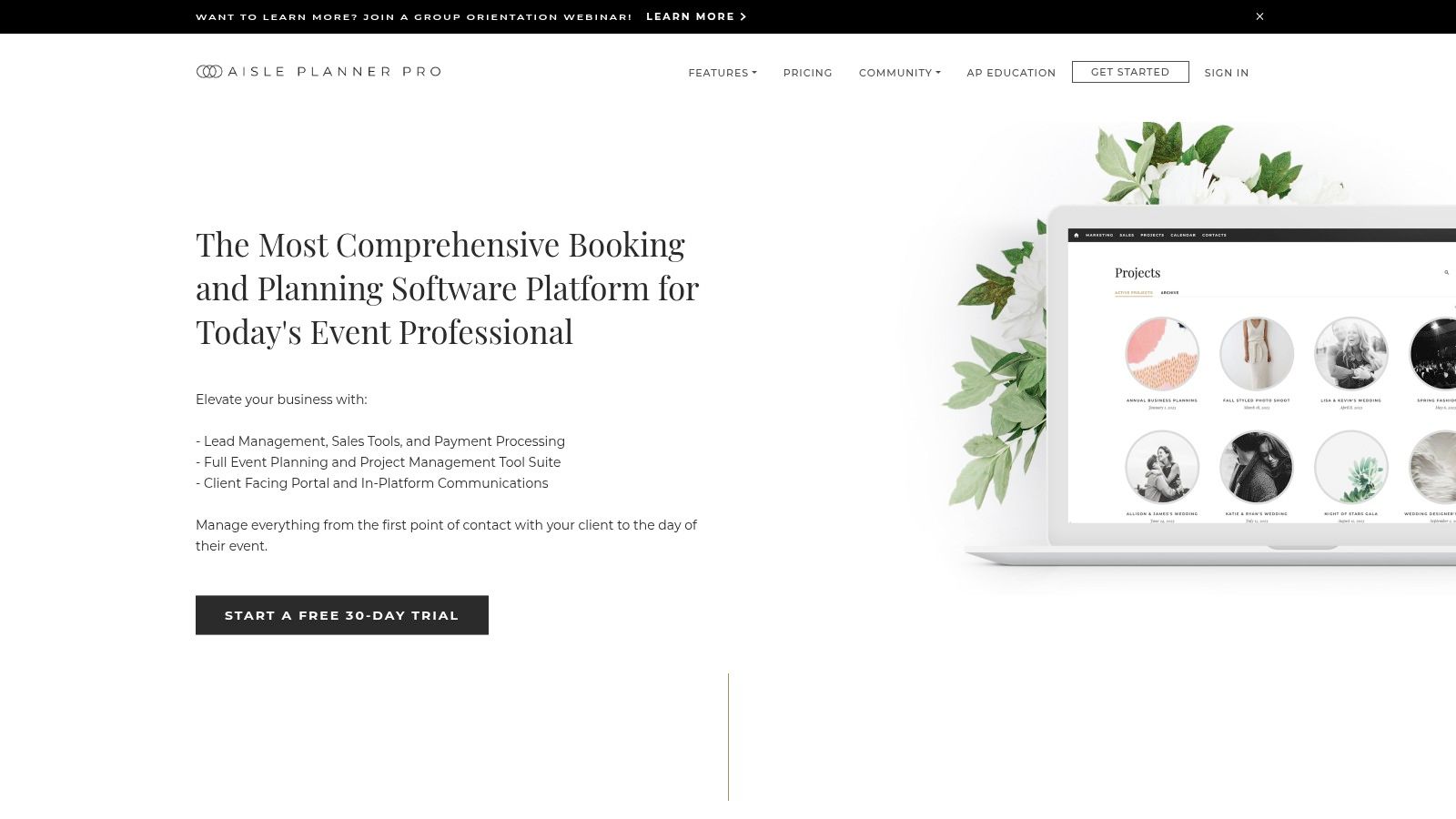The width and height of the screenshot is (1456, 819).
Task: Select the Night of Stars Gala thumbnail
Action: tap(1350, 467)
